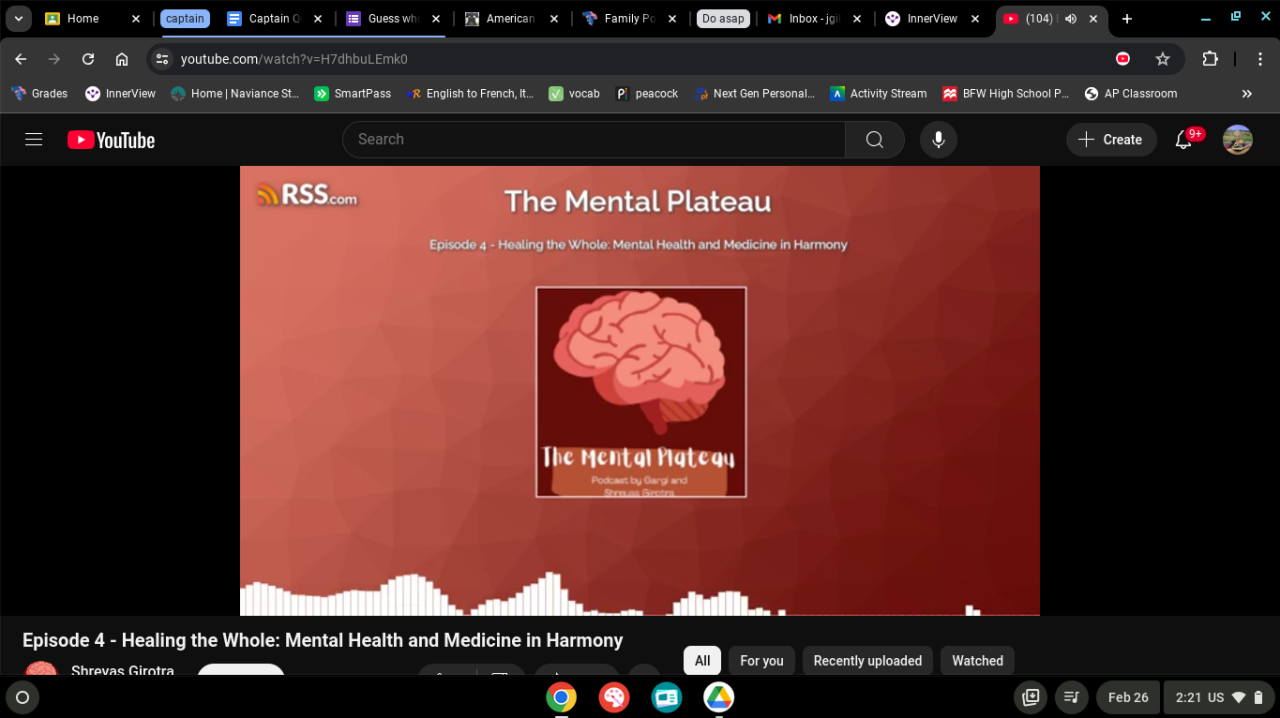Bookmark this page with star icon
This screenshot has width=1280, height=718.
[1162, 59]
